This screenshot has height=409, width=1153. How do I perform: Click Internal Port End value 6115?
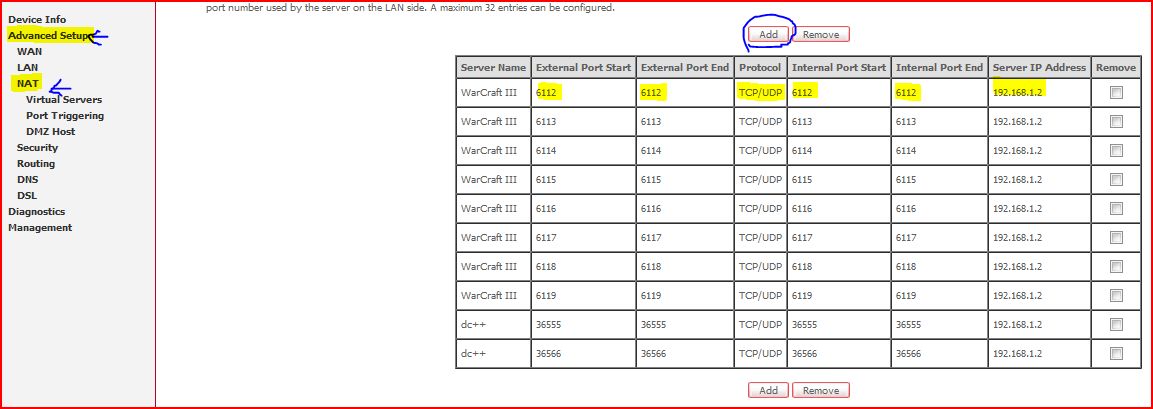906,179
